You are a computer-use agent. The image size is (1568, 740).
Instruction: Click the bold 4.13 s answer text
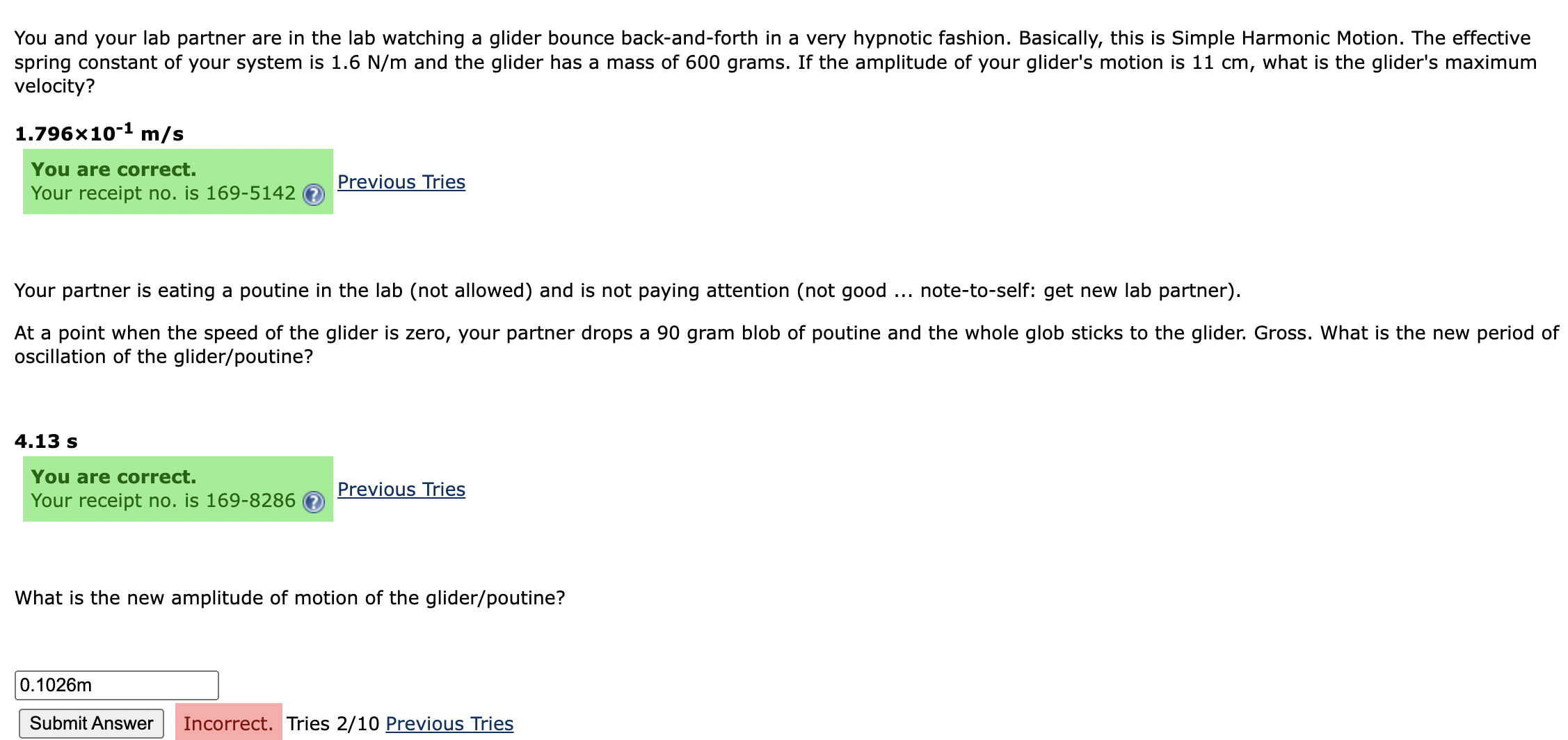point(46,440)
